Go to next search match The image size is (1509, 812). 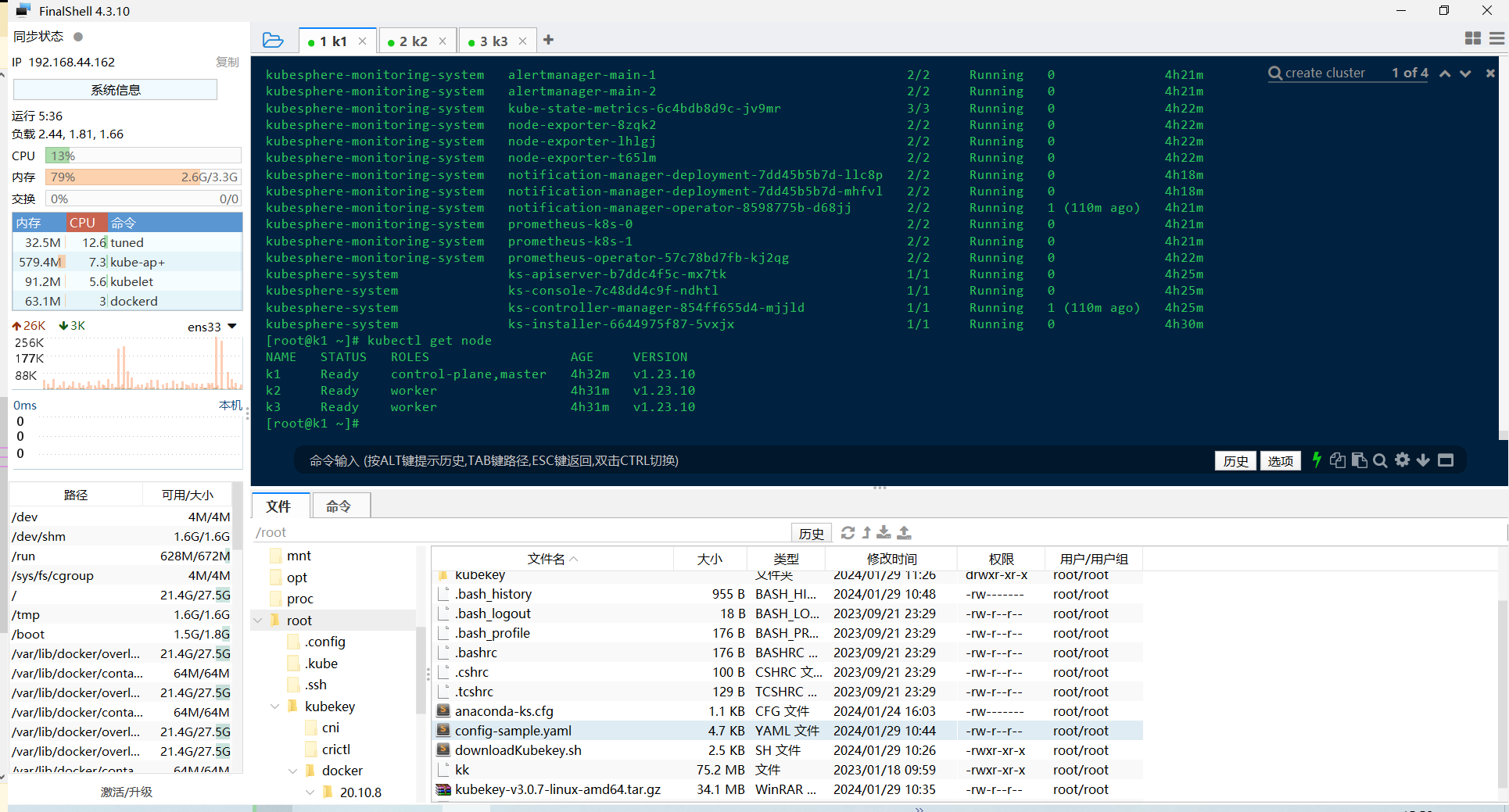click(1465, 73)
